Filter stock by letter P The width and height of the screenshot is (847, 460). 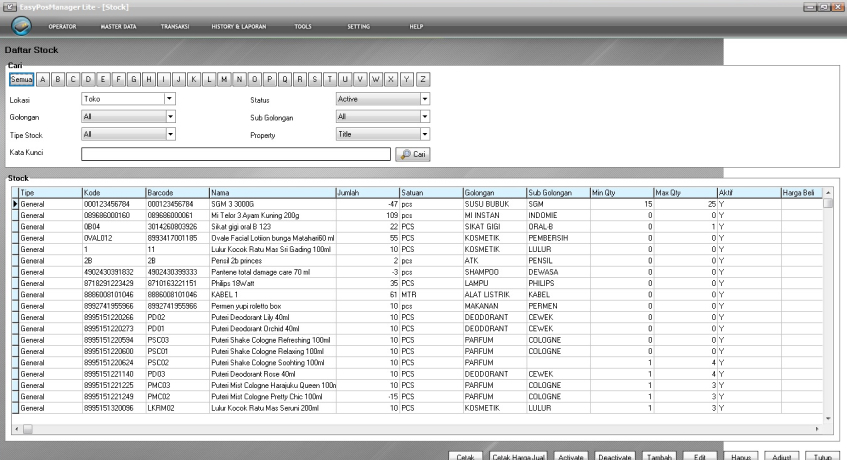tap(271, 78)
